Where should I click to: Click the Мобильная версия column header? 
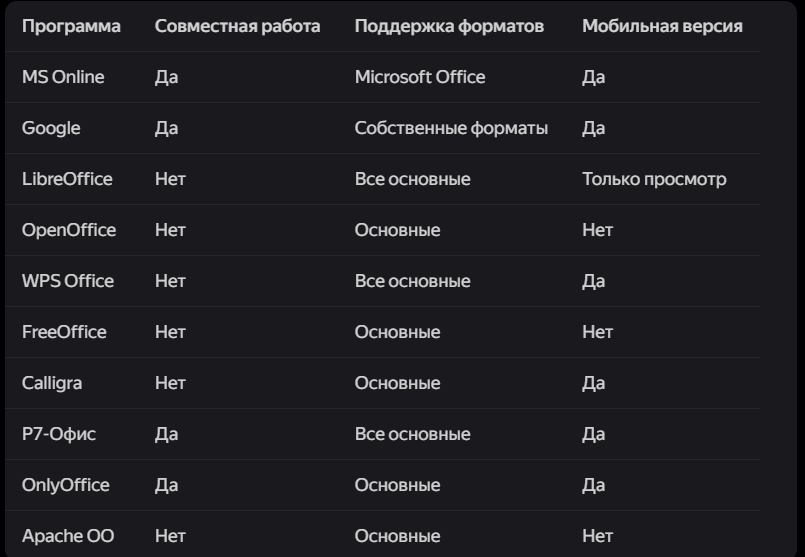coord(662,26)
